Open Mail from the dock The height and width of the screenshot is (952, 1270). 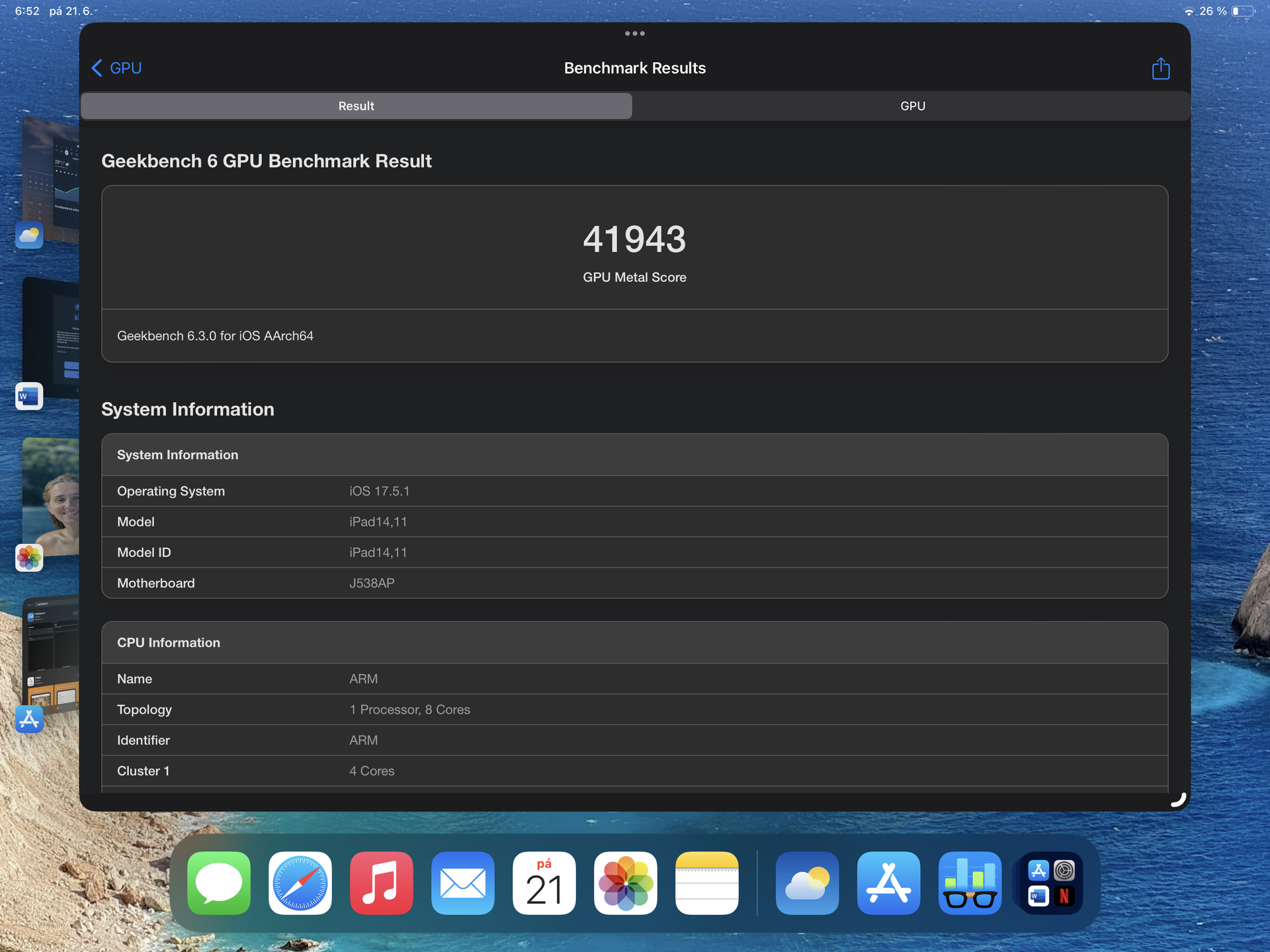coord(462,883)
